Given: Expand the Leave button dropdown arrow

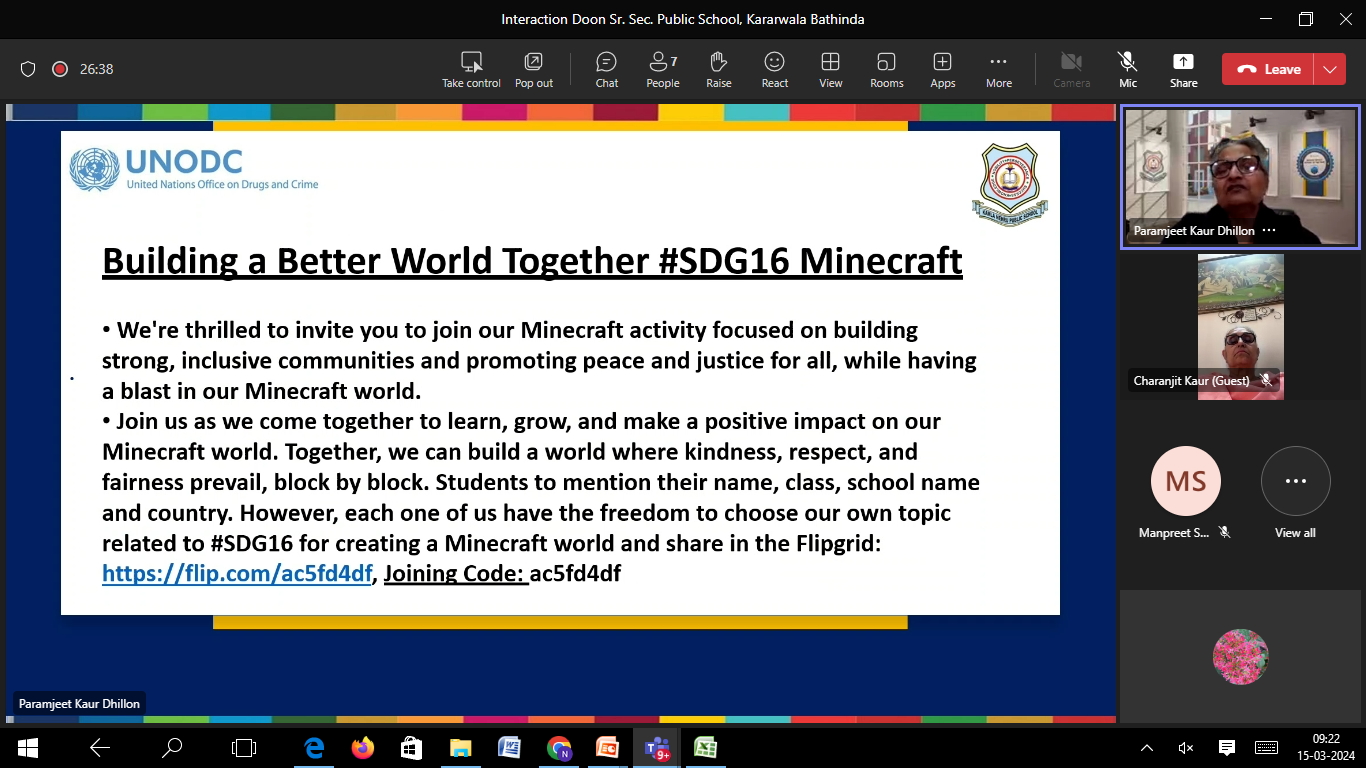Looking at the screenshot, I should click(x=1329, y=69).
